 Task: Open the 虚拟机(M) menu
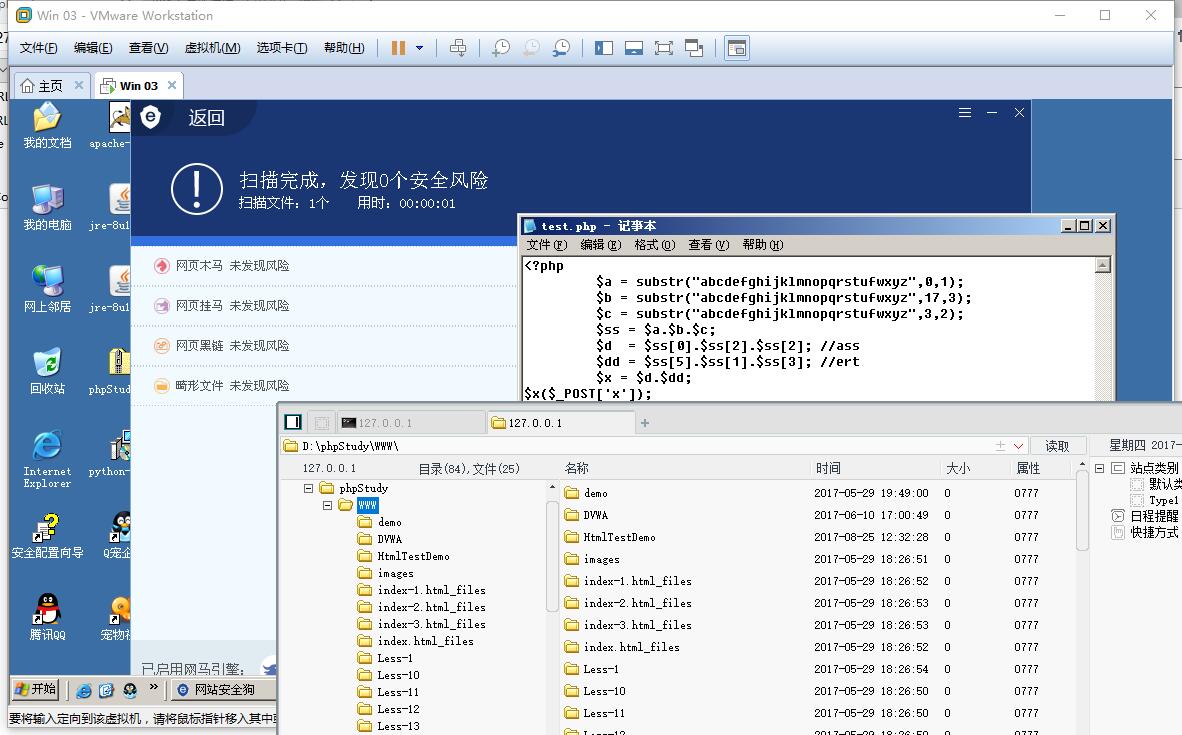pyautogui.click(x=212, y=48)
